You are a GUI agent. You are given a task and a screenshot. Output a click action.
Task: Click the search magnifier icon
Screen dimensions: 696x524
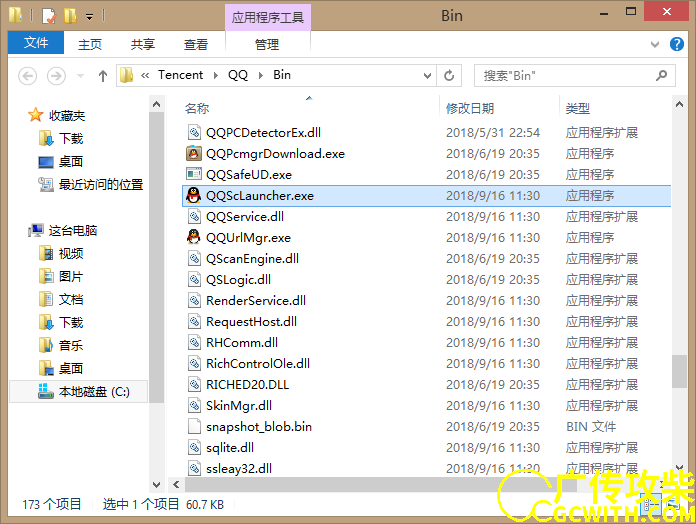pos(661,75)
